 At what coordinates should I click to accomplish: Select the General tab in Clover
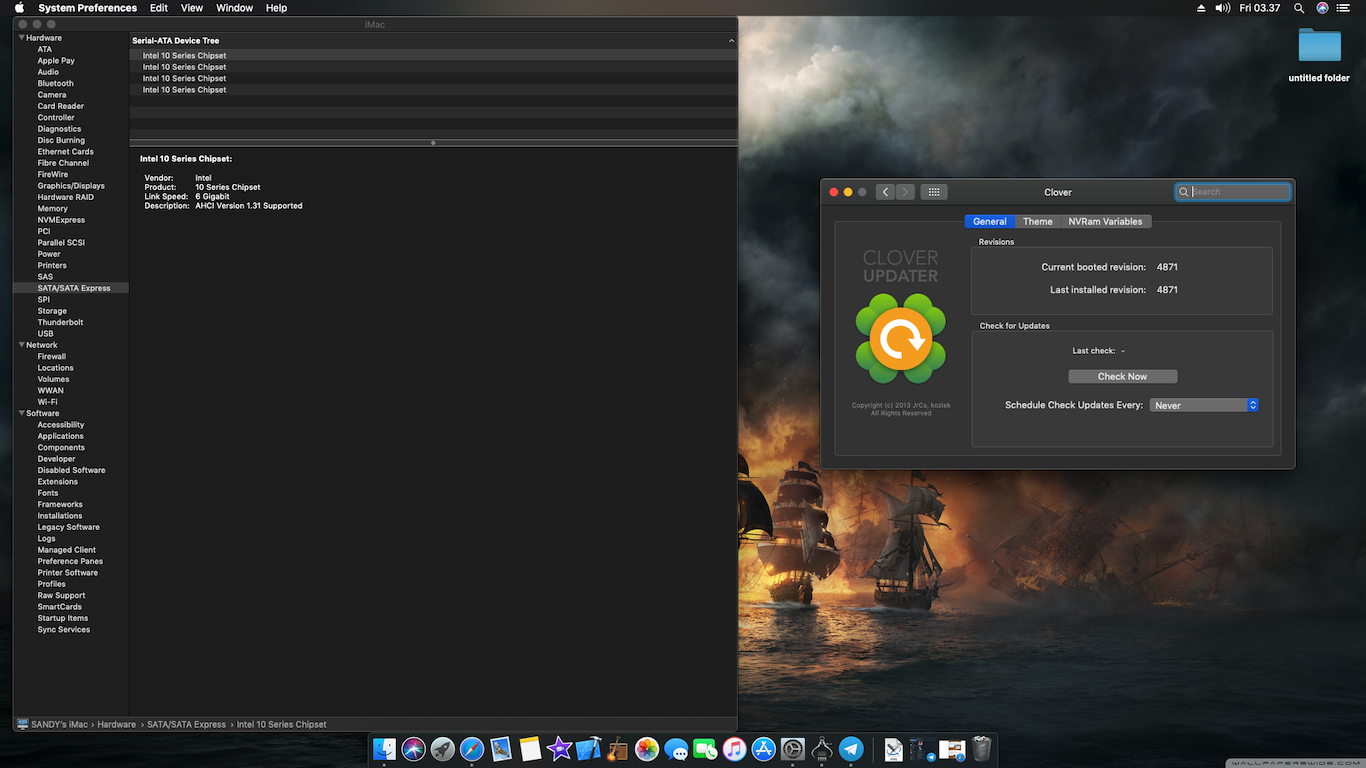click(990, 222)
